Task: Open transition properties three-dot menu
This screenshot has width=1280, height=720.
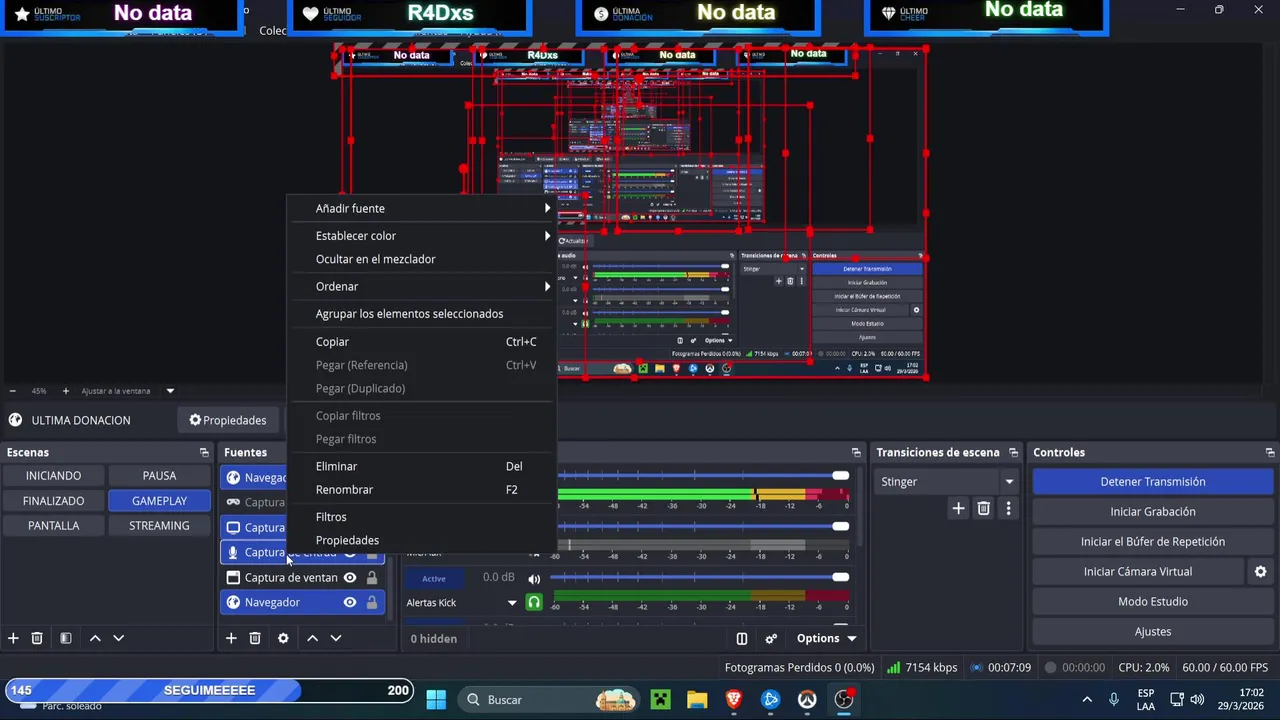Action: coord(1008,508)
